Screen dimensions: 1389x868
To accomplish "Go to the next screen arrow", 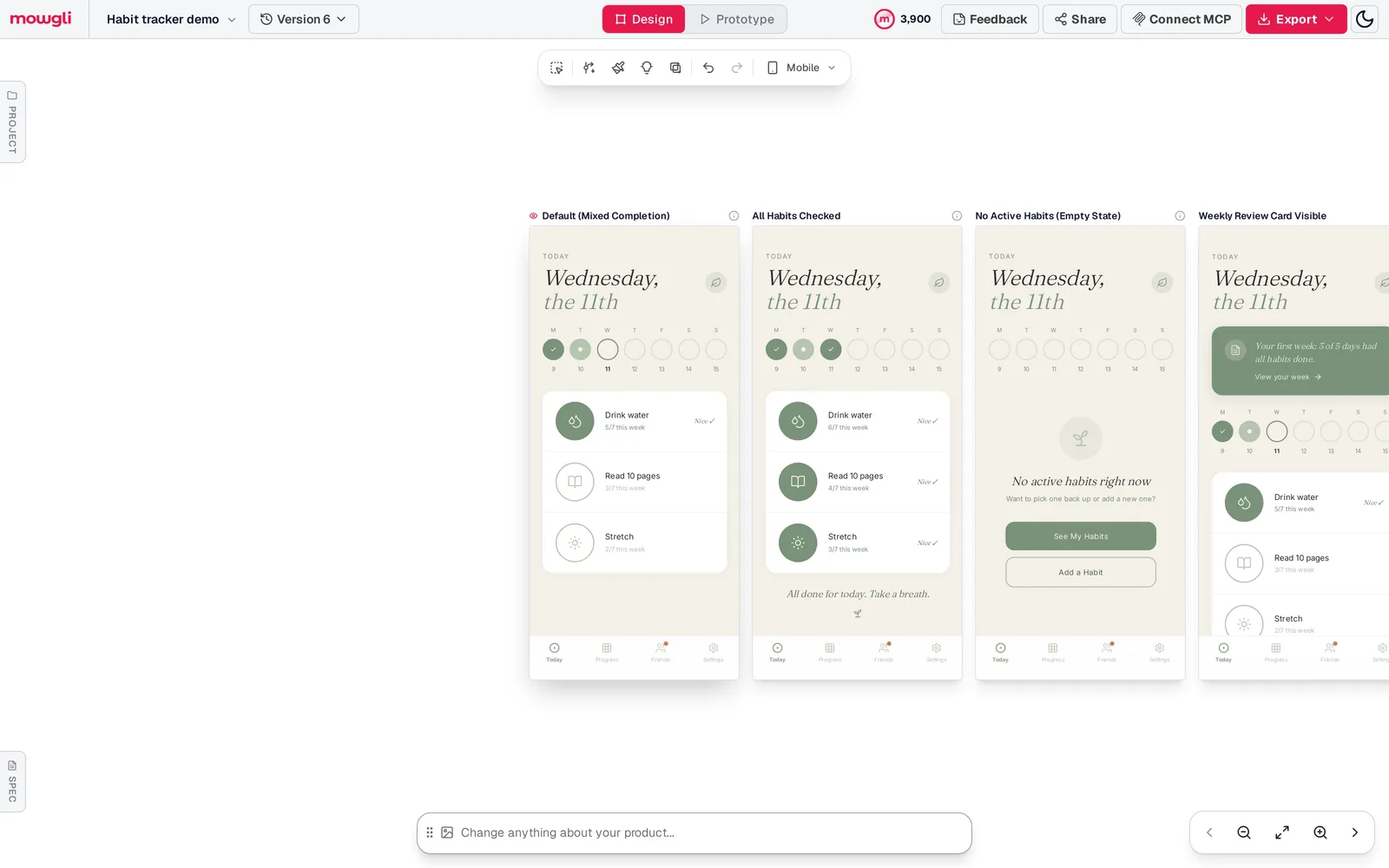I will coord(1355,832).
